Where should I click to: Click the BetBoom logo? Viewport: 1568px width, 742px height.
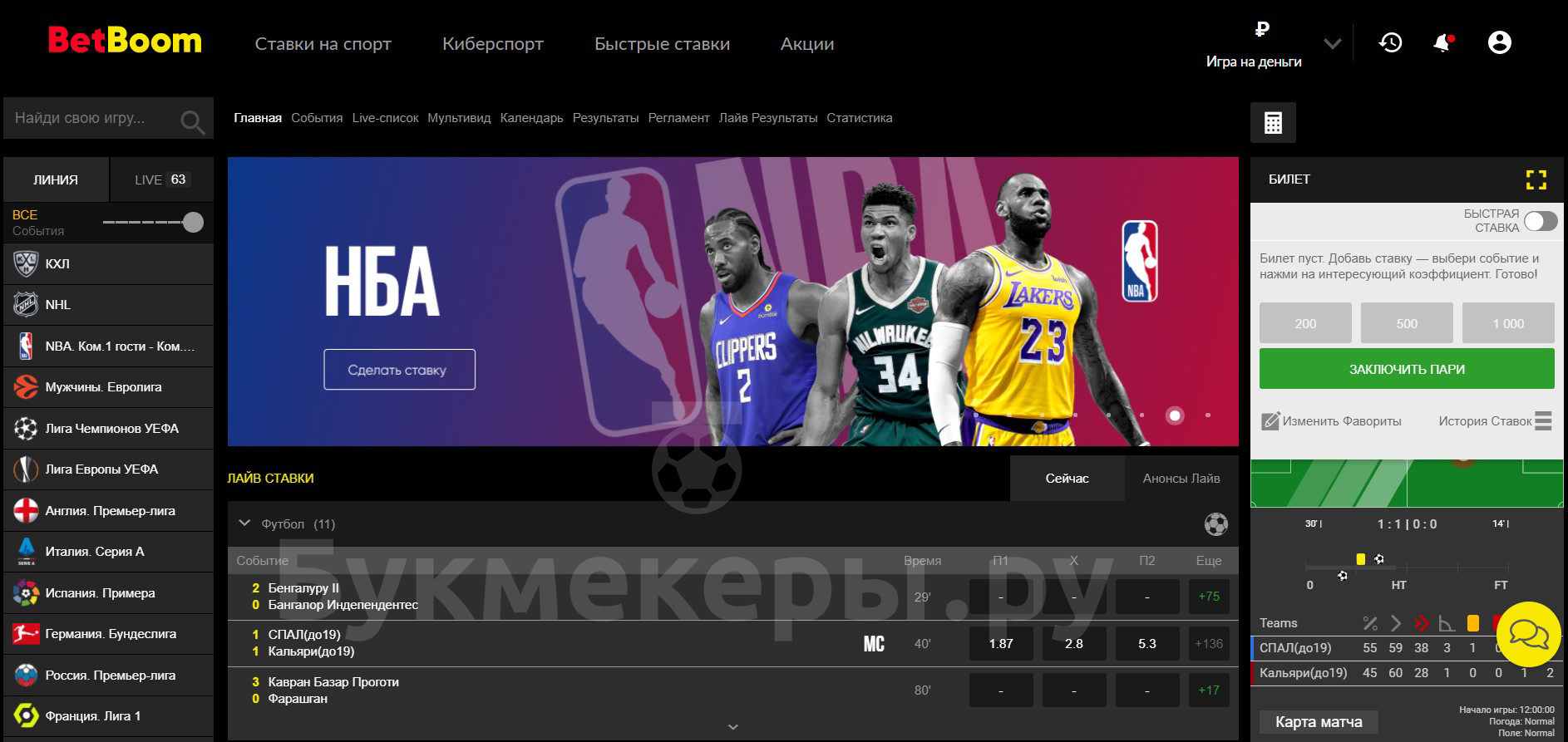tap(125, 40)
